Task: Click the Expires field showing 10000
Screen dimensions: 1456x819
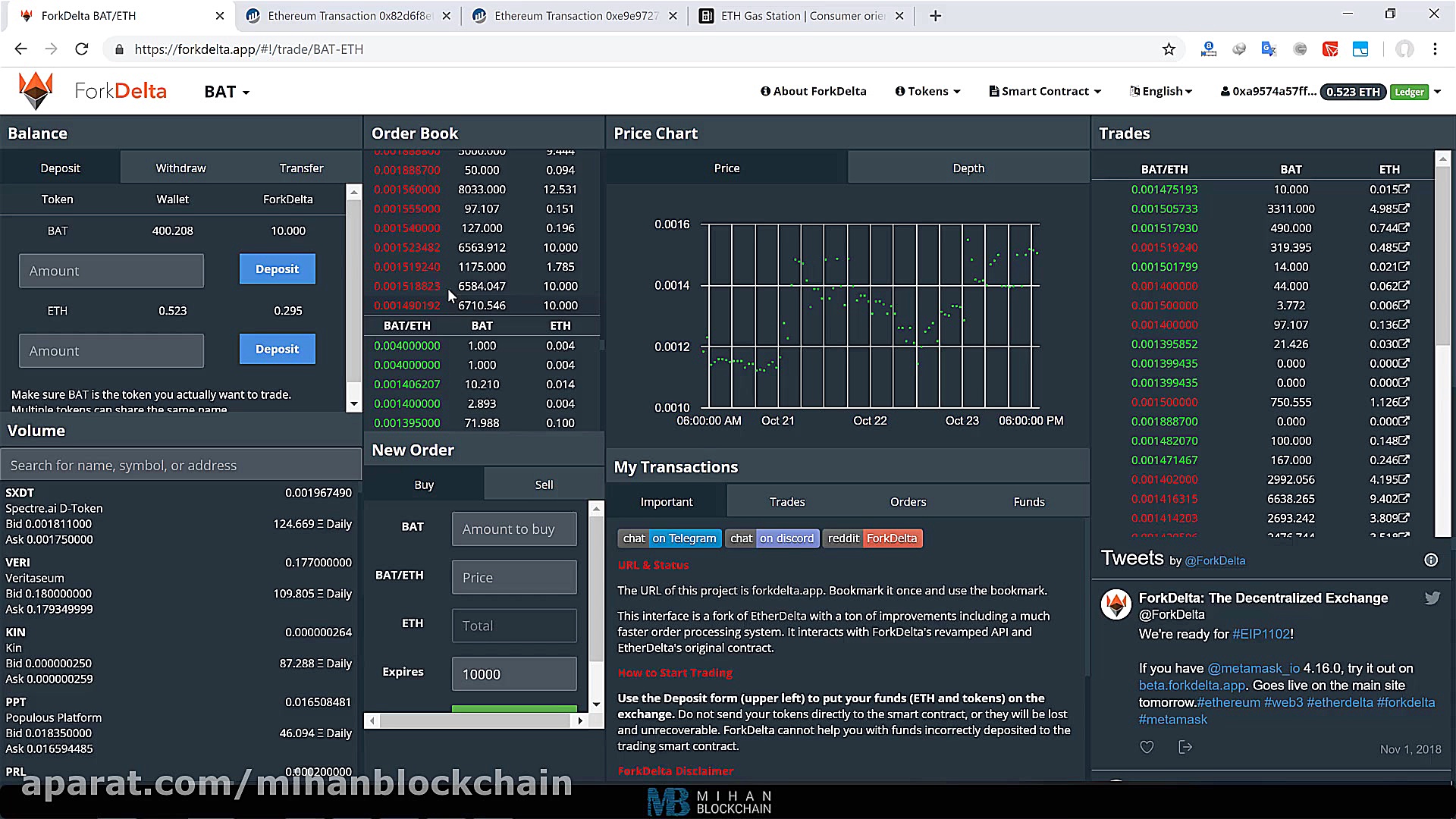Action: pos(514,674)
